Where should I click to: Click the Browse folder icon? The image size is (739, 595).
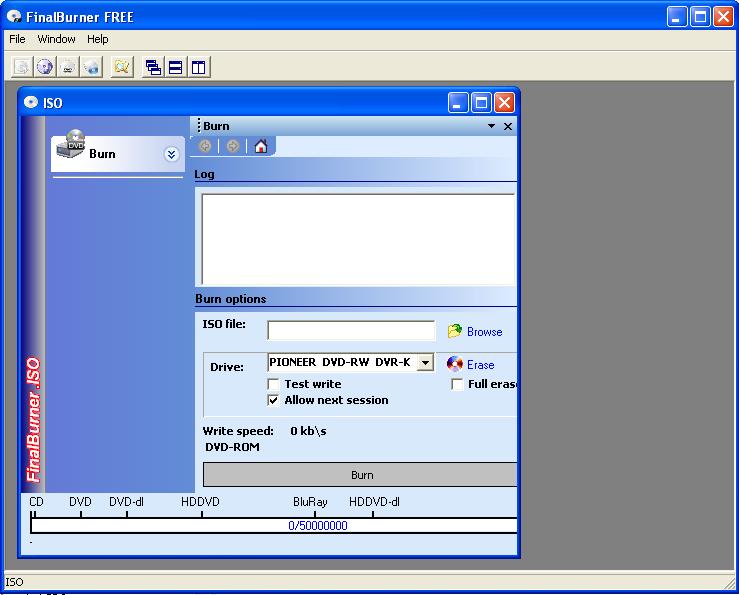coord(454,331)
